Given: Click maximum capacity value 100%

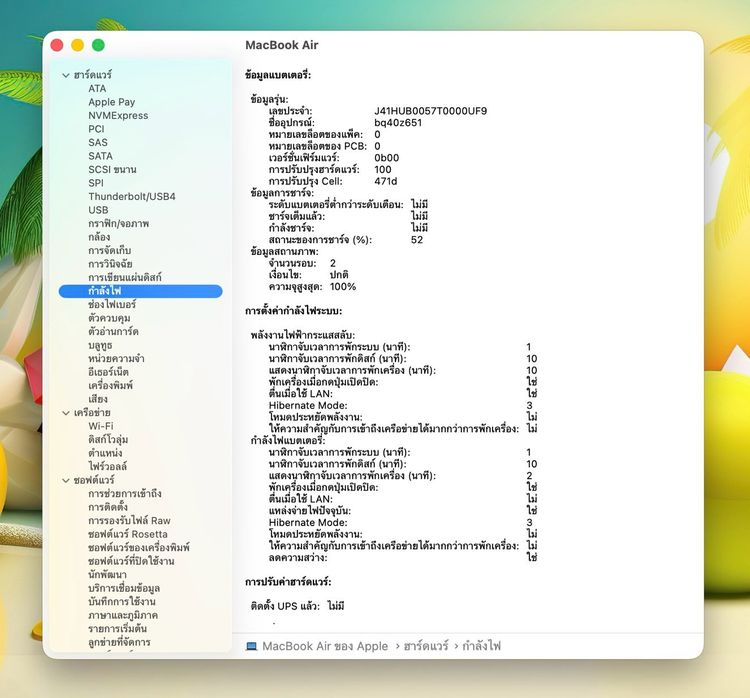Looking at the screenshot, I should coord(343,287).
